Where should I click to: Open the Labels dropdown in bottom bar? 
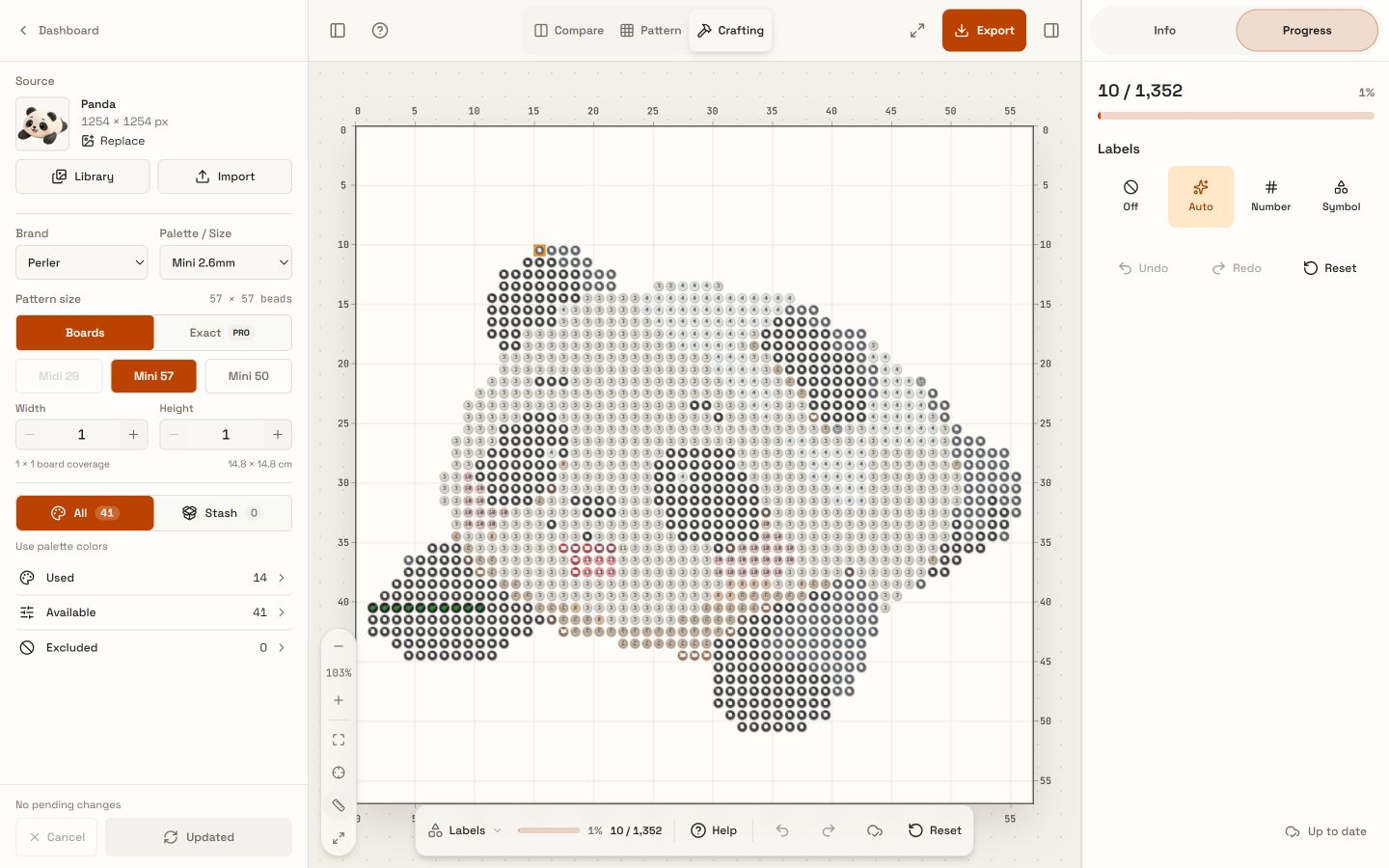[465, 830]
